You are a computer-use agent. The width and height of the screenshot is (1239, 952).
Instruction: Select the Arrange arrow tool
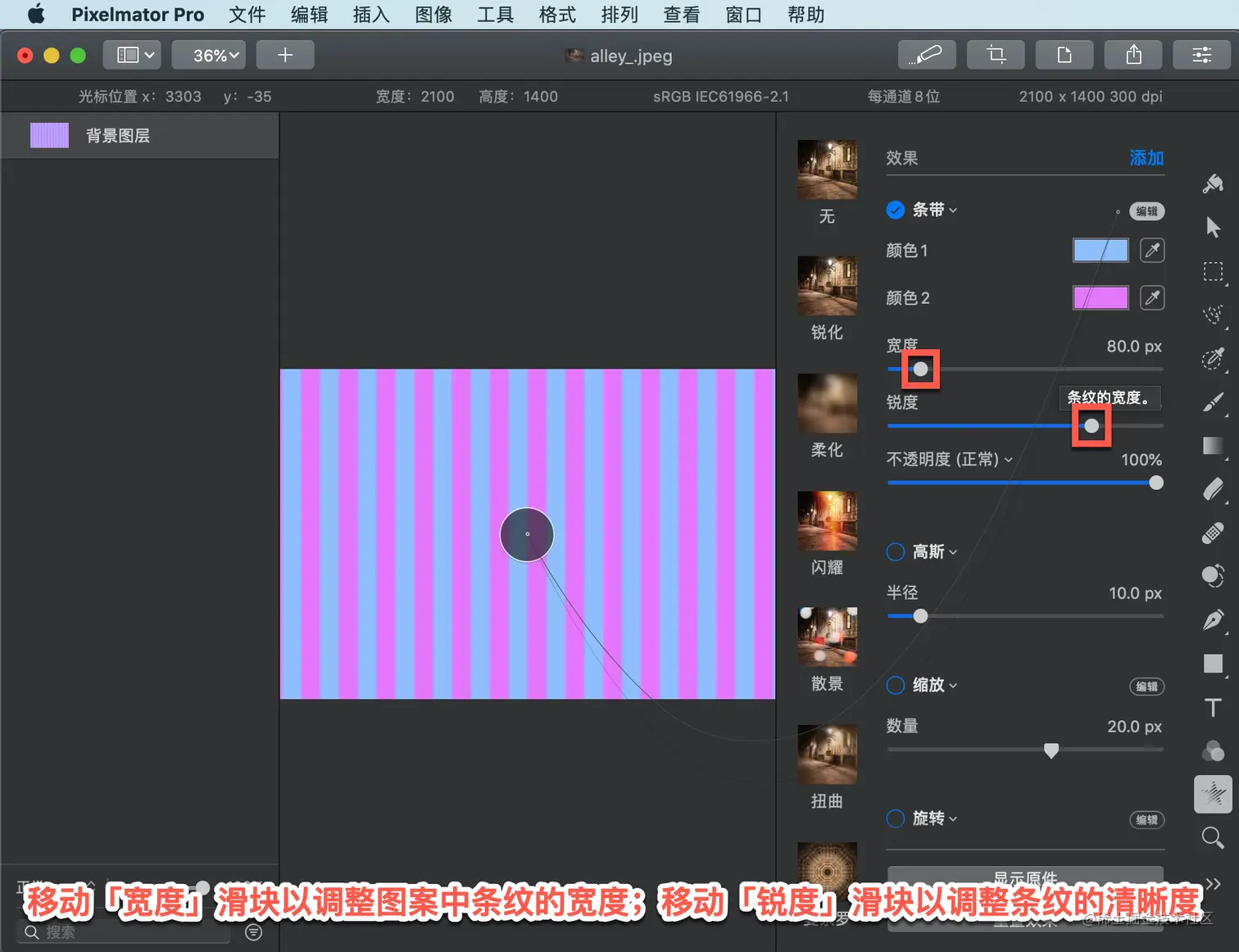(1213, 227)
